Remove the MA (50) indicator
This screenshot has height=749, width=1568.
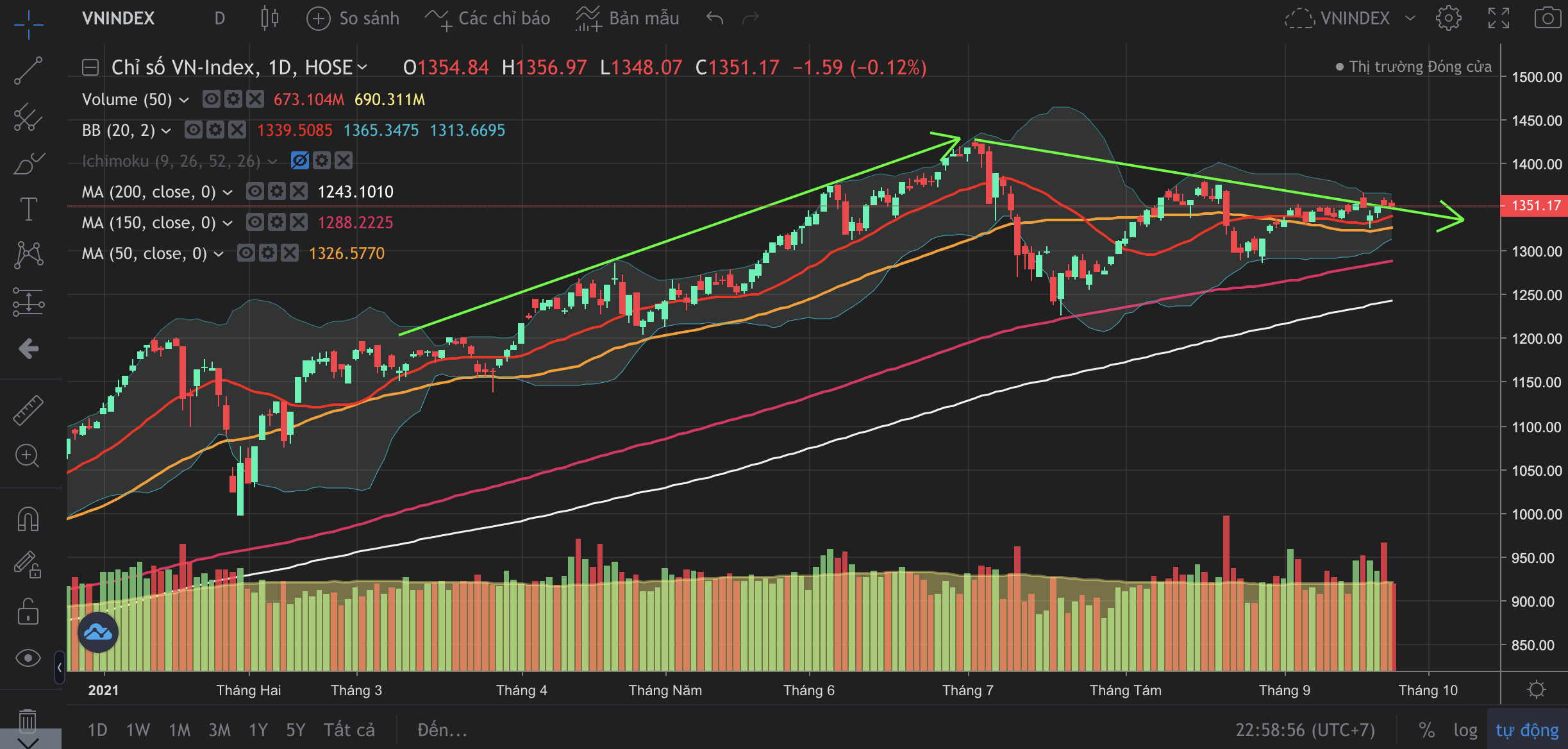pyautogui.click(x=290, y=253)
